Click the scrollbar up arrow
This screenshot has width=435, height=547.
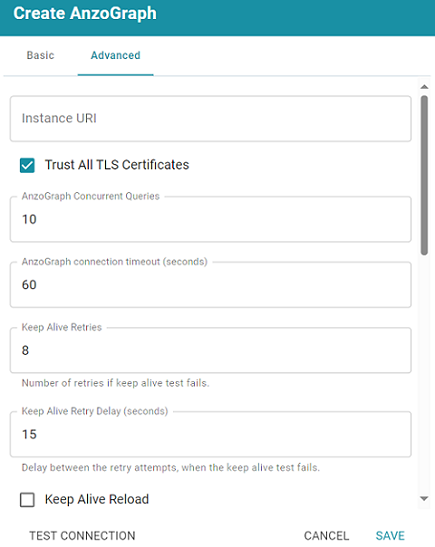(424, 87)
